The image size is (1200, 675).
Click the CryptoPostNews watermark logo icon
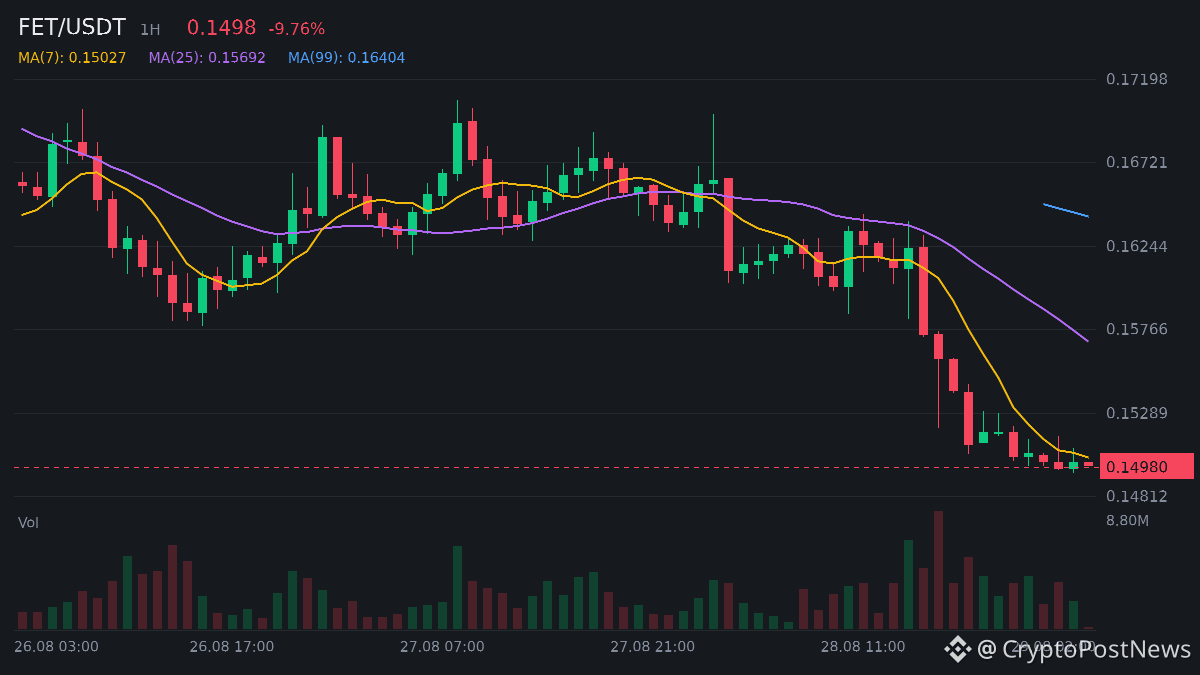[957, 649]
